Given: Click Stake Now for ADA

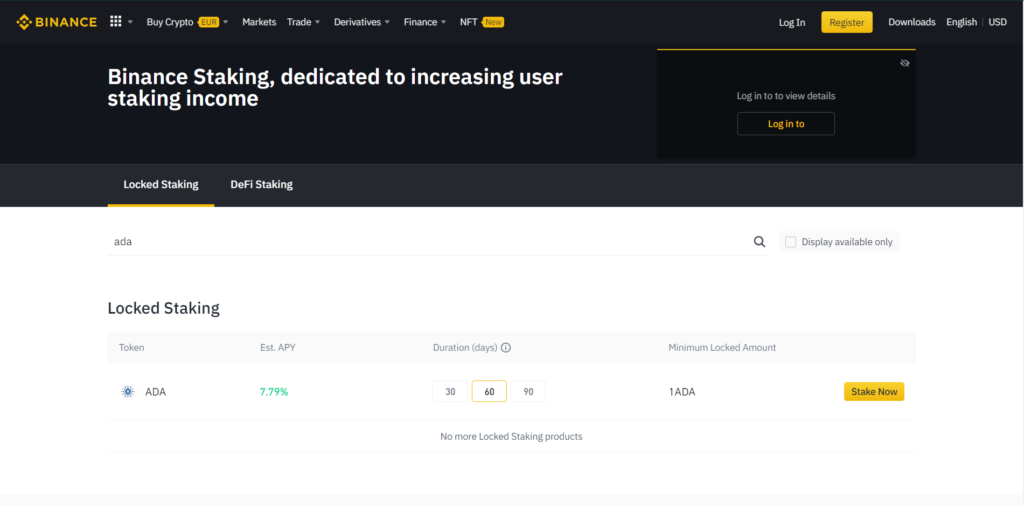Looking at the screenshot, I should [874, 392].
